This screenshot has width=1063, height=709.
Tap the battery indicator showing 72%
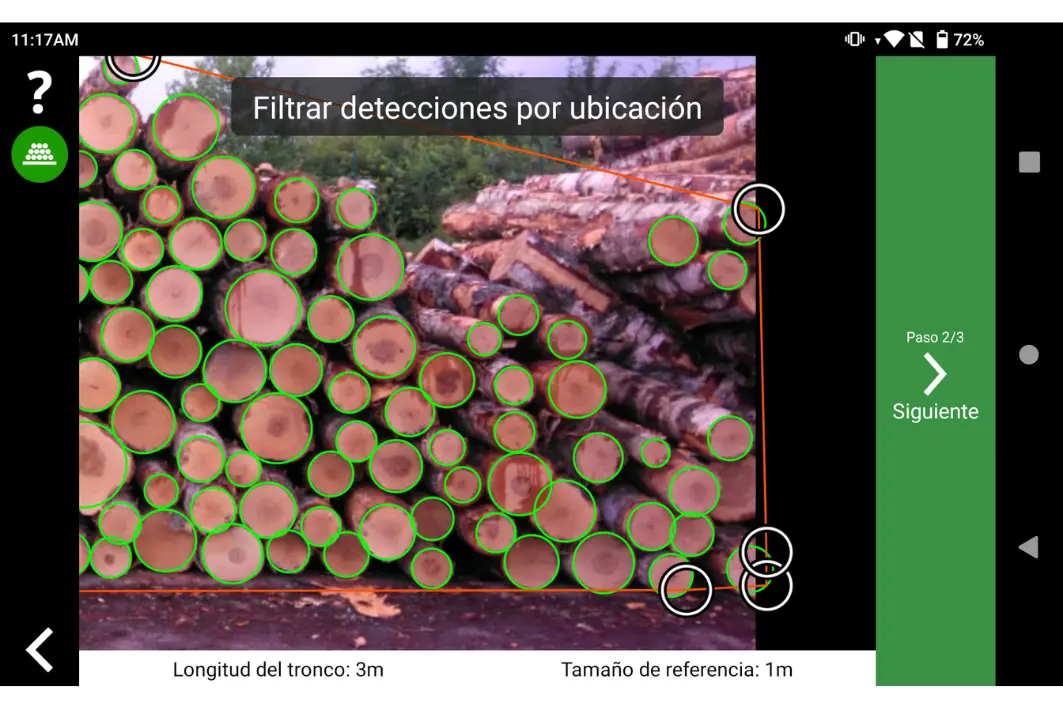point(944,38)
